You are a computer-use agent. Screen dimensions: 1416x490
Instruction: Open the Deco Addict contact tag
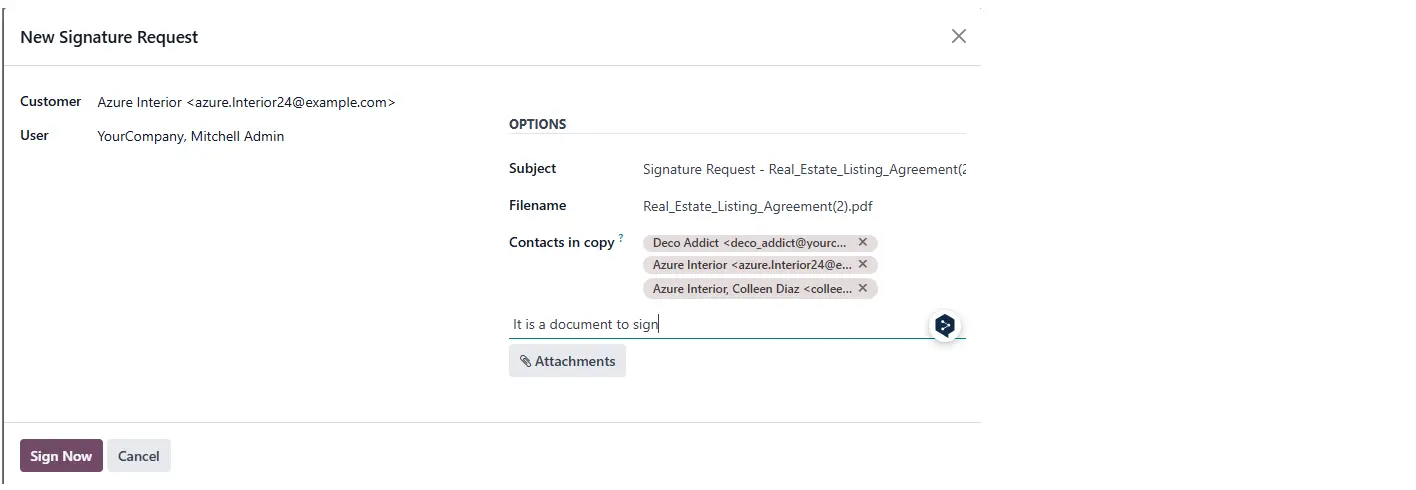tap(749, 242)
